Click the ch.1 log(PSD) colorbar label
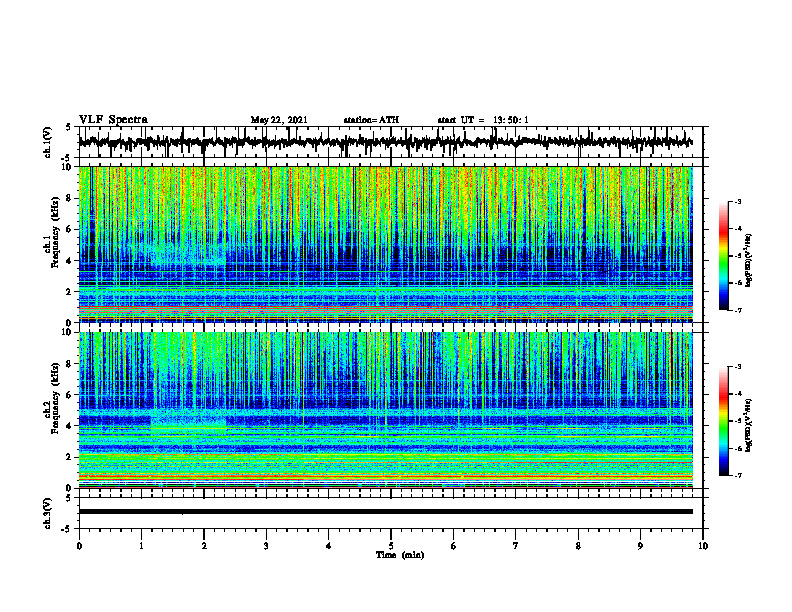 pyautogui.click(x=749, y=261)
